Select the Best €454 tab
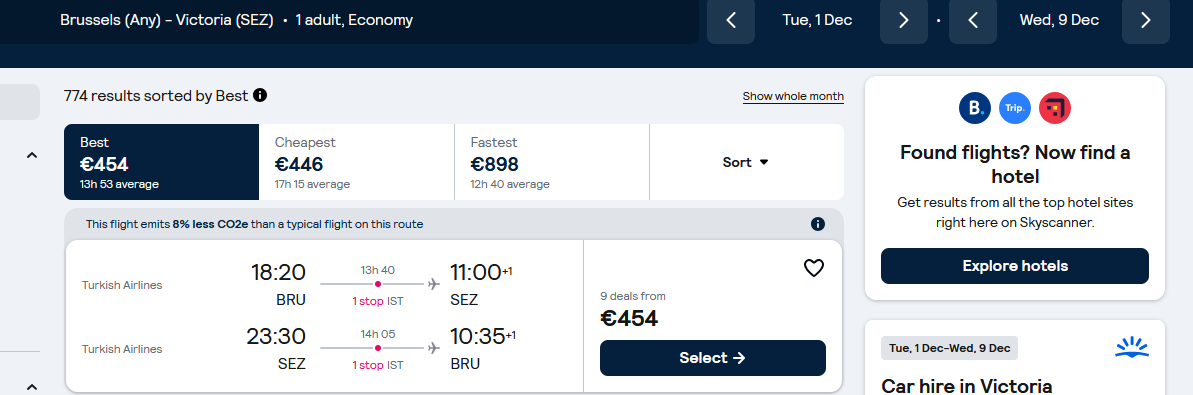 161,162
